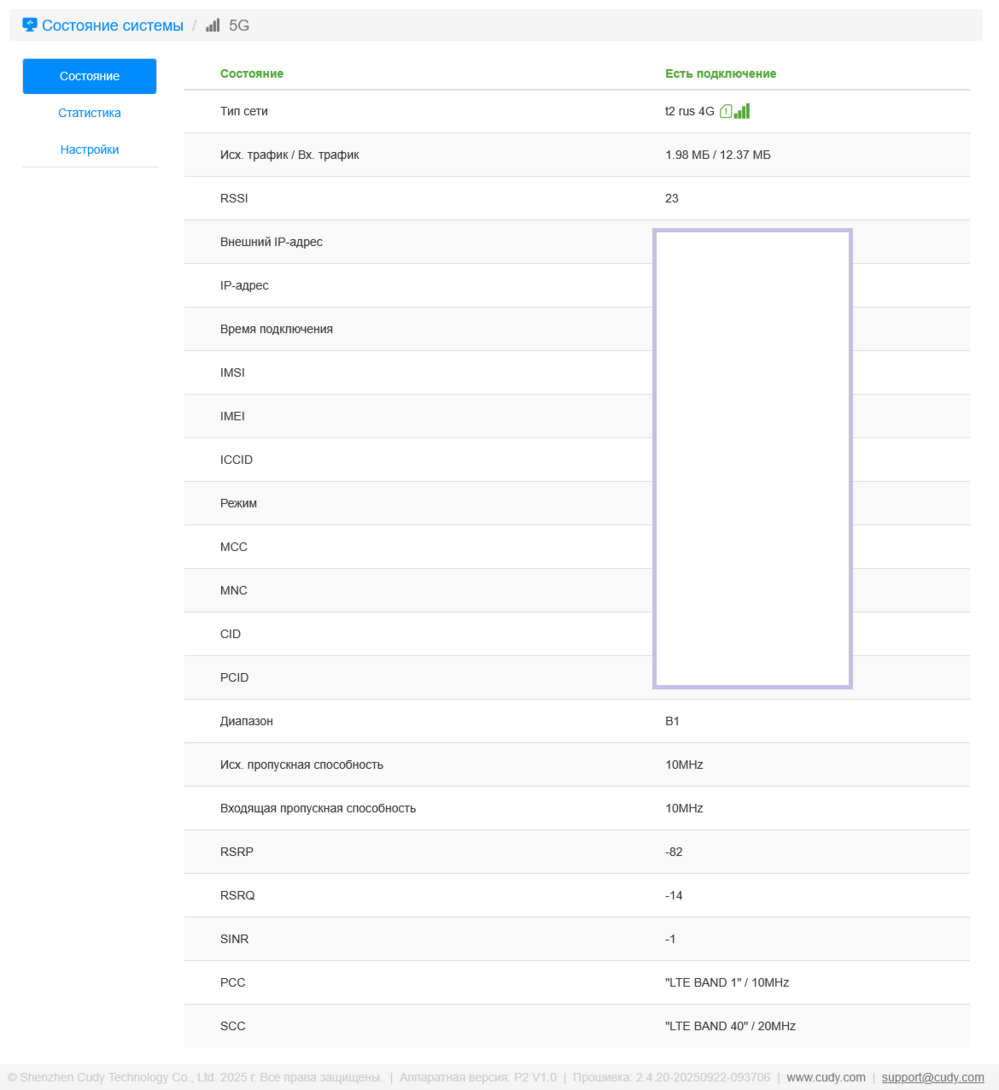Screen dimensions: 999x1090
Task: Switch to the Состояние sidebar tab
Action: coord(89,76)
